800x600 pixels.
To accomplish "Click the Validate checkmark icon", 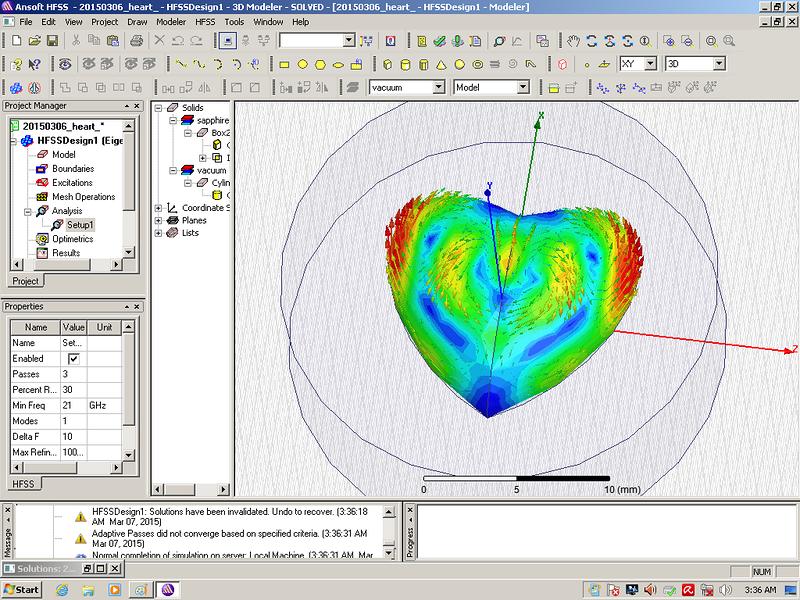I will coord(441,41).
